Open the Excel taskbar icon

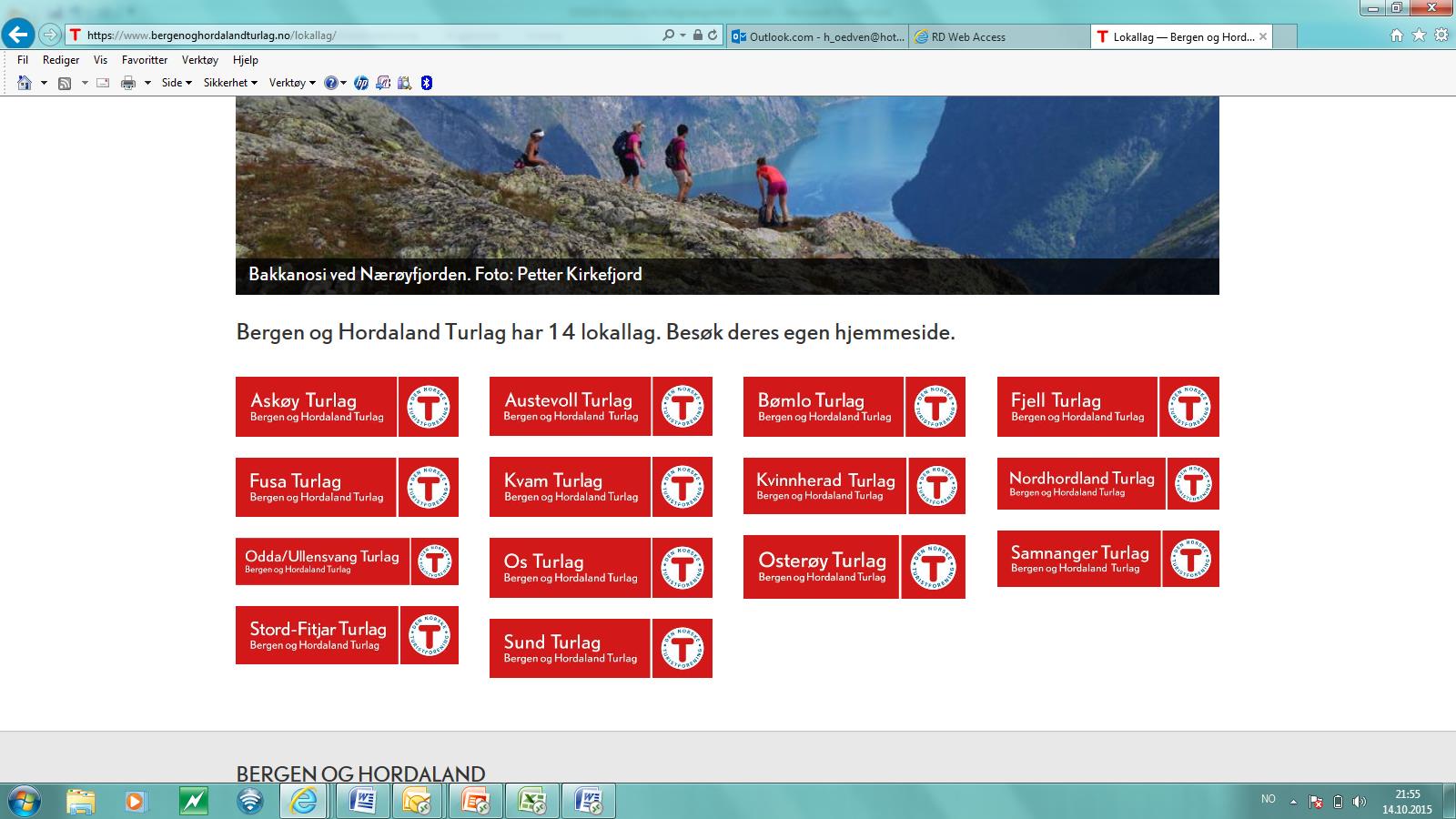click(531, 801)
